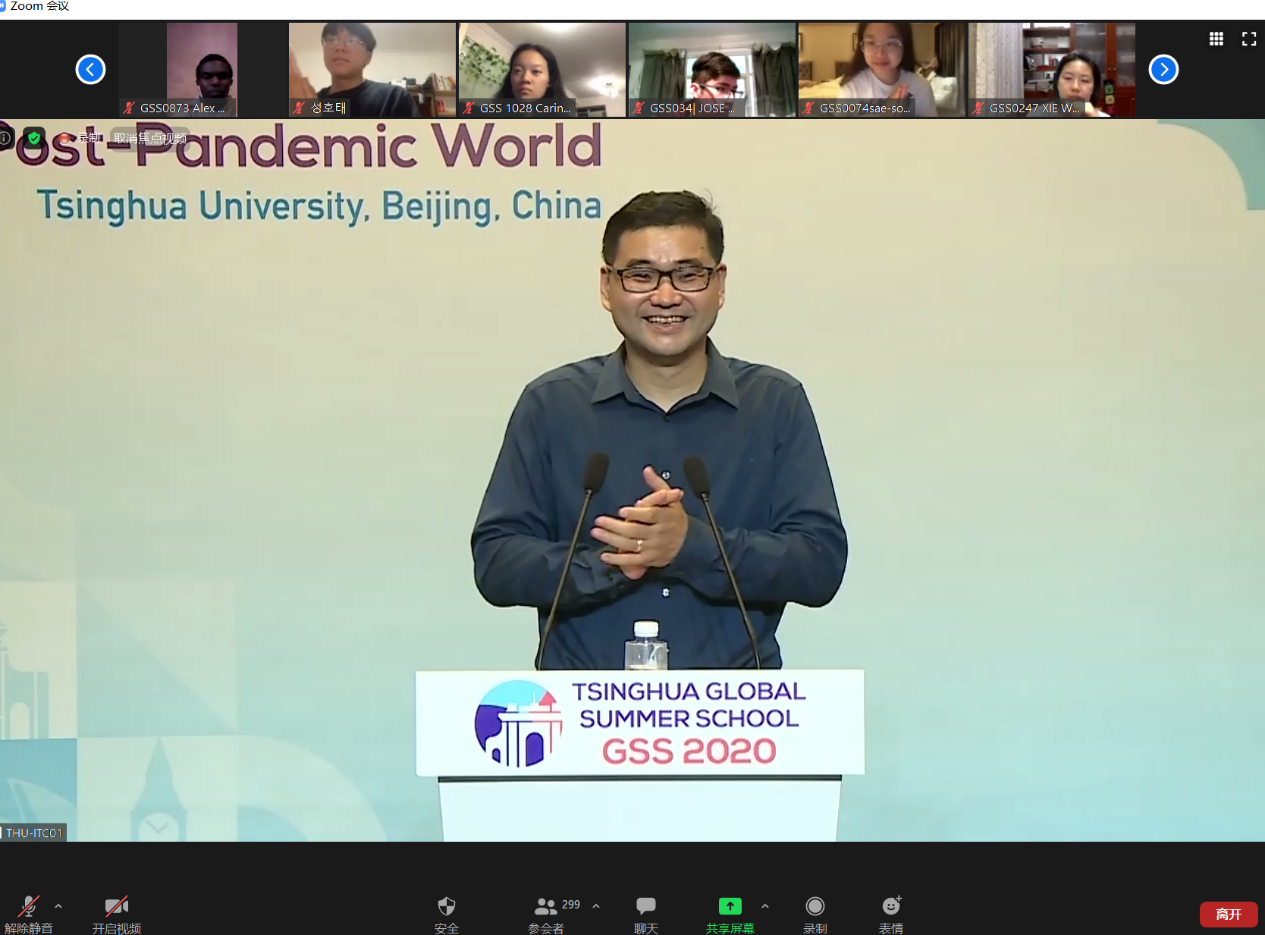Image resolution: width=1265 pixels, height=935 pixels.
Task: Select the GSS0873 Alex participant thumbnail
Action: (202, 69)
